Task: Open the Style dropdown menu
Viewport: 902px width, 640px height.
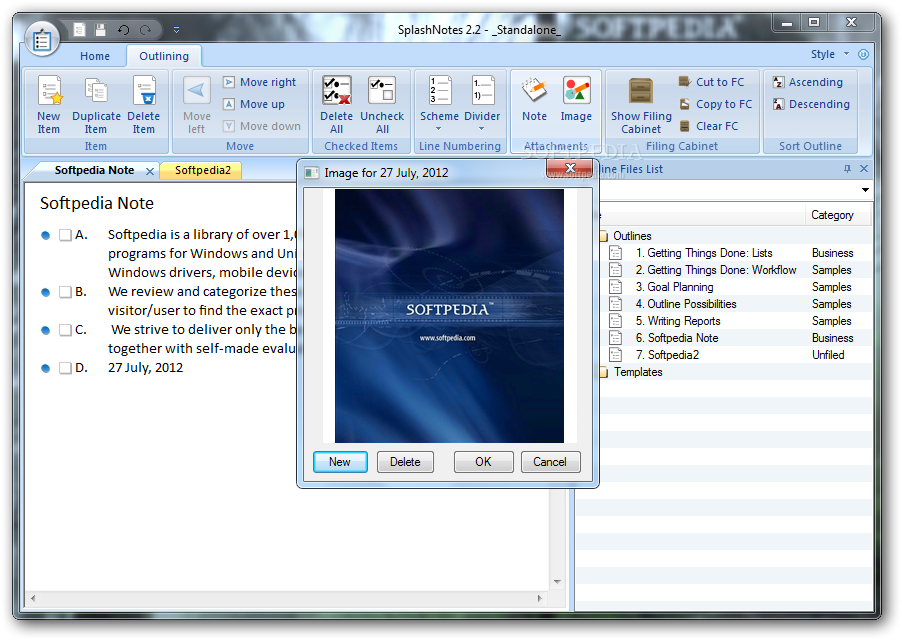Action: click(x=830, y=54)
